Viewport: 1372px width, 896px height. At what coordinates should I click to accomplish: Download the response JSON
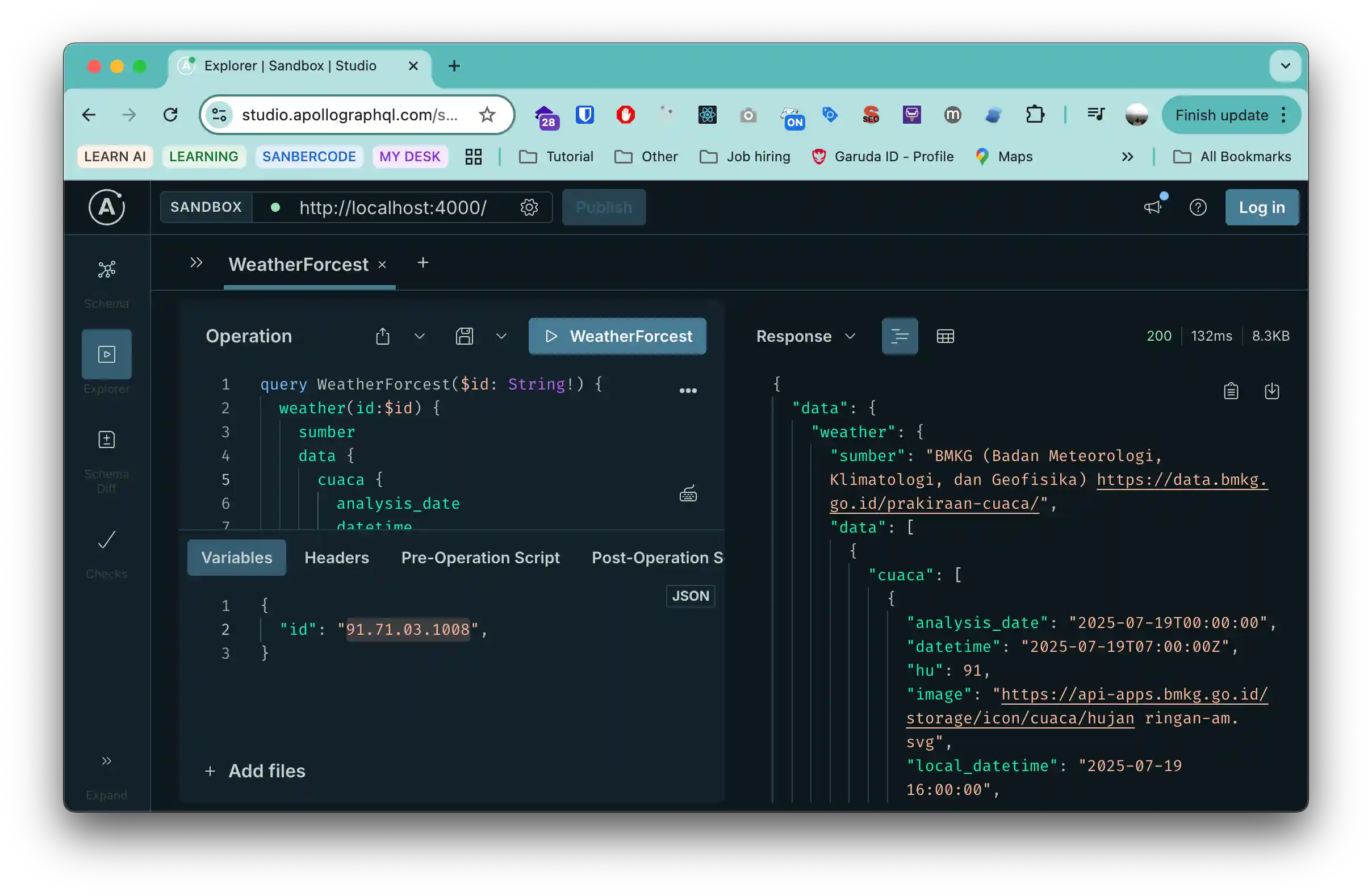1271,390
